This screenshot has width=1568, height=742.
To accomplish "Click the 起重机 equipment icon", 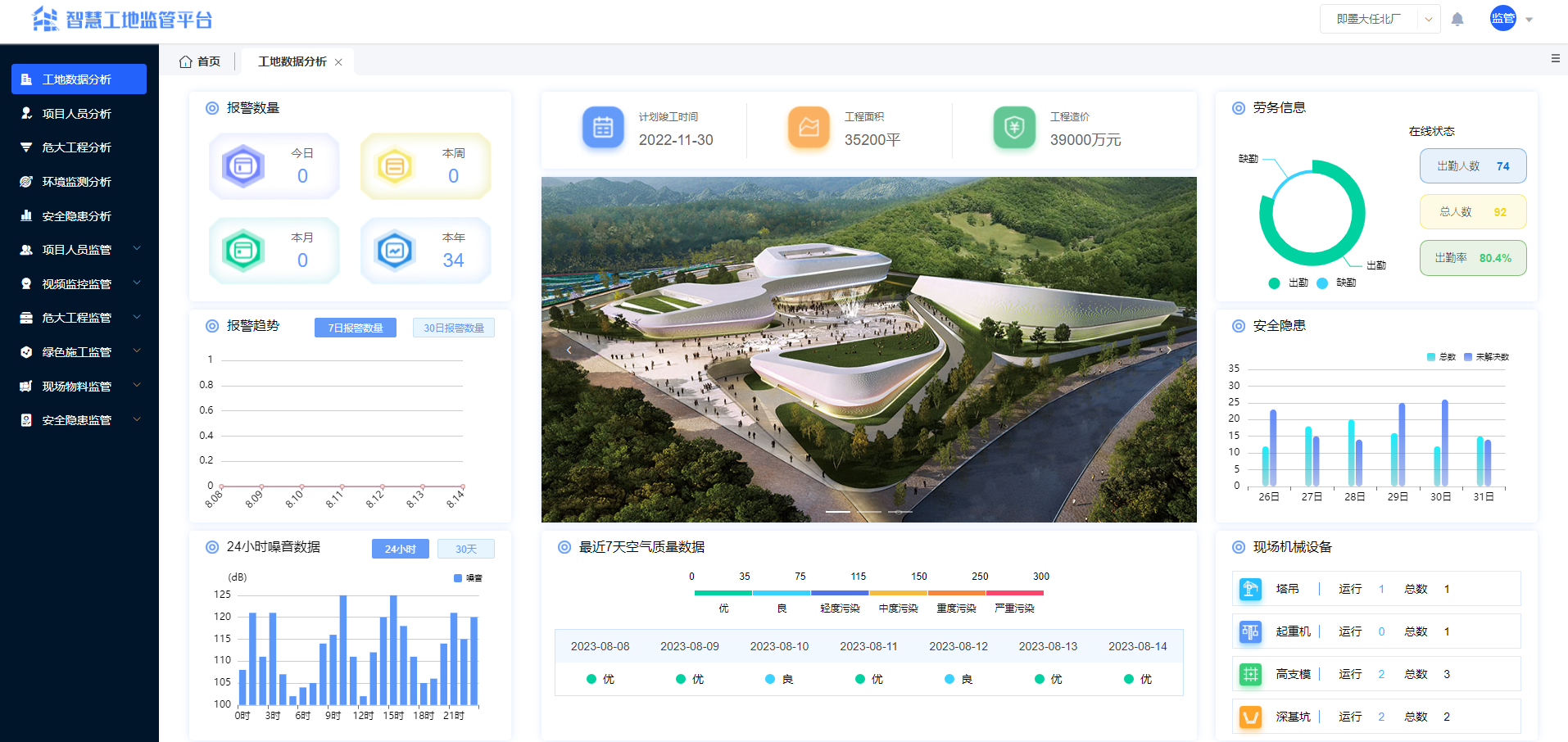I will [x=1250, y=631].
